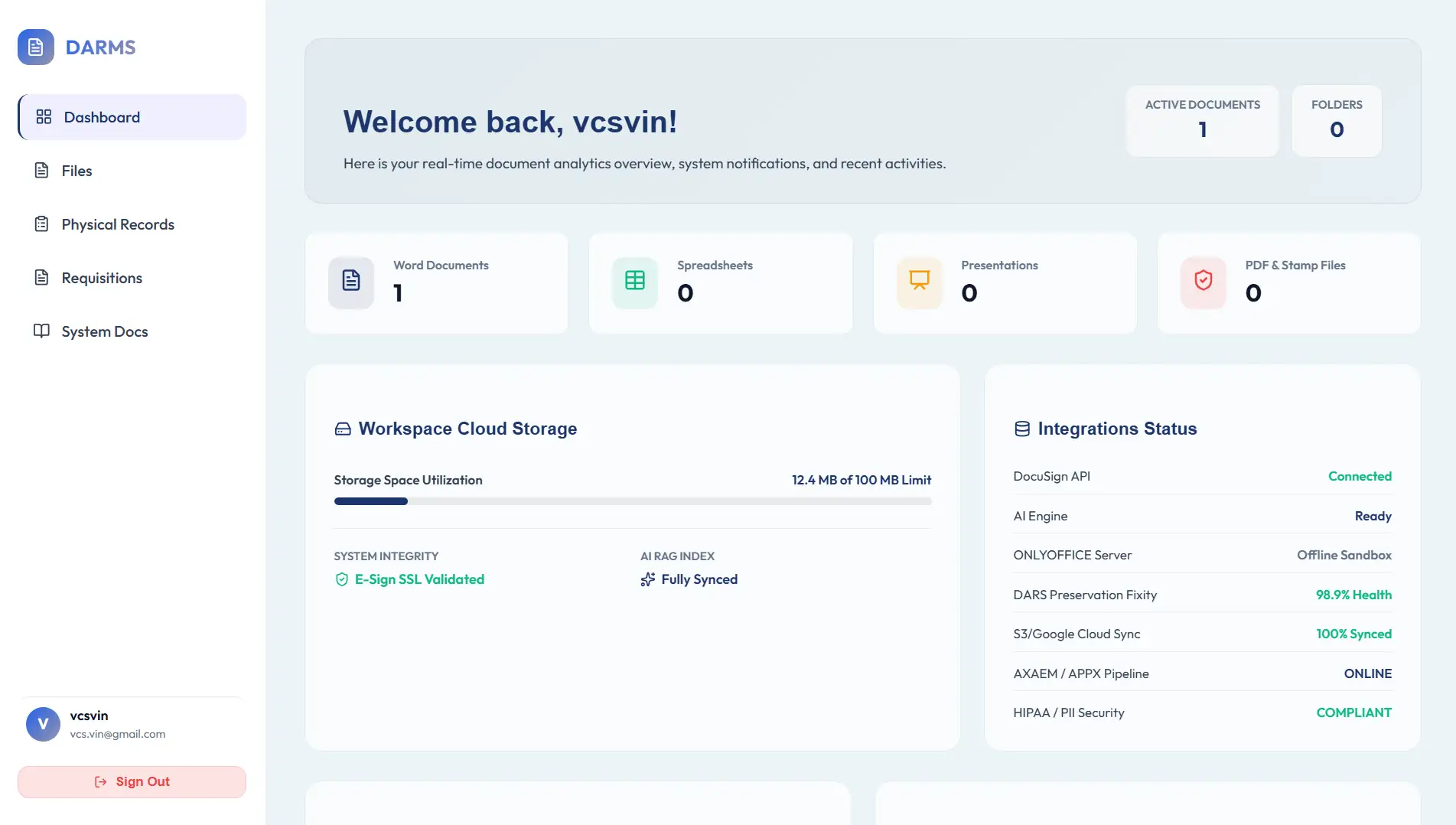Open System Docs from sidebar
This screenshot has width=1456, height=825.
pyautogui.click(x=132, y=331)
